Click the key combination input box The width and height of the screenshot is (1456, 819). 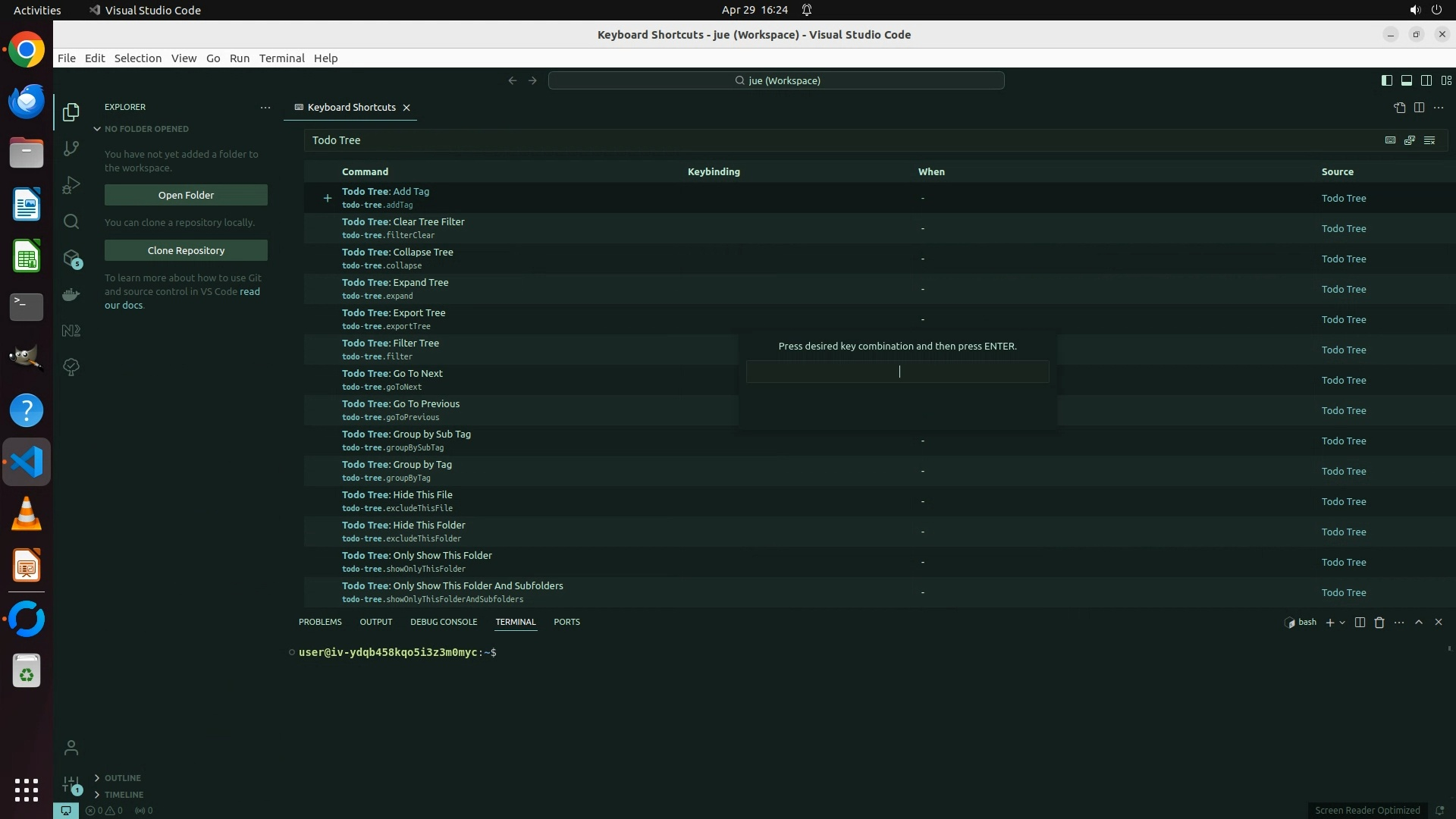(897, 372)
